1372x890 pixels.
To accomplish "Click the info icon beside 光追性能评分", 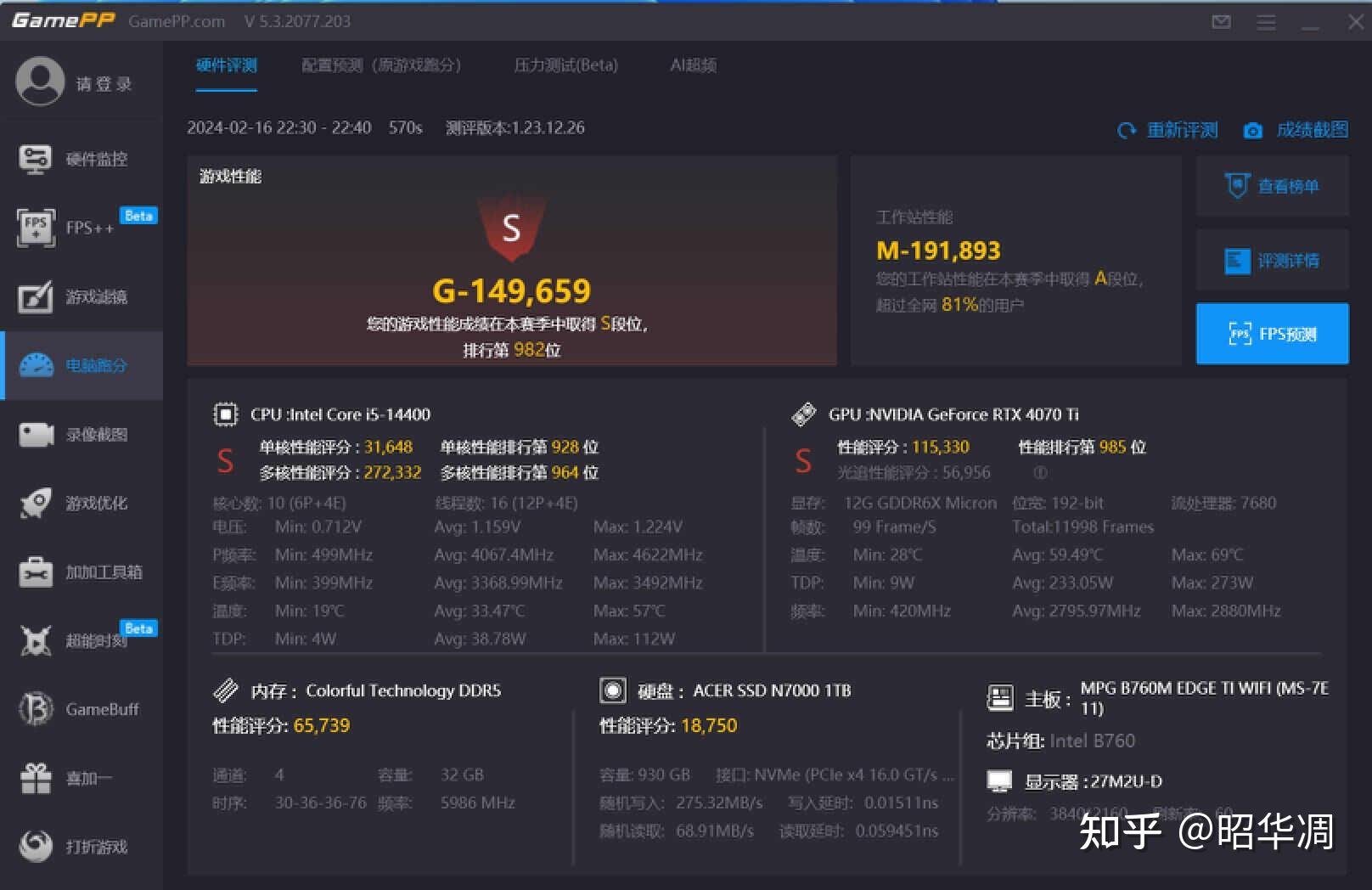I will pos(1040,472).
